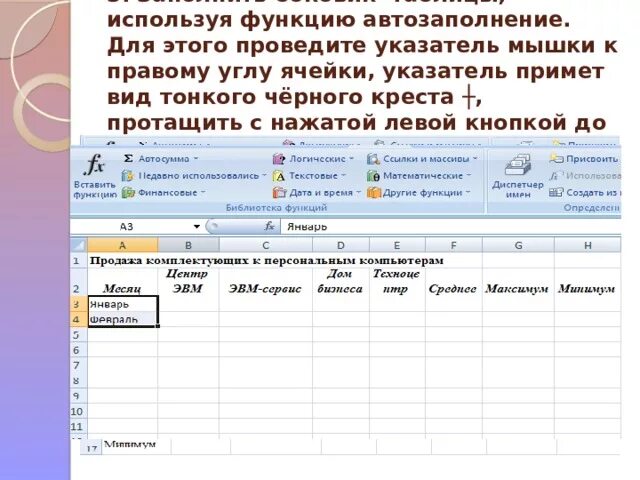Click the 'Дом бизнеса' header cell
640x480 pixels.
341,282
